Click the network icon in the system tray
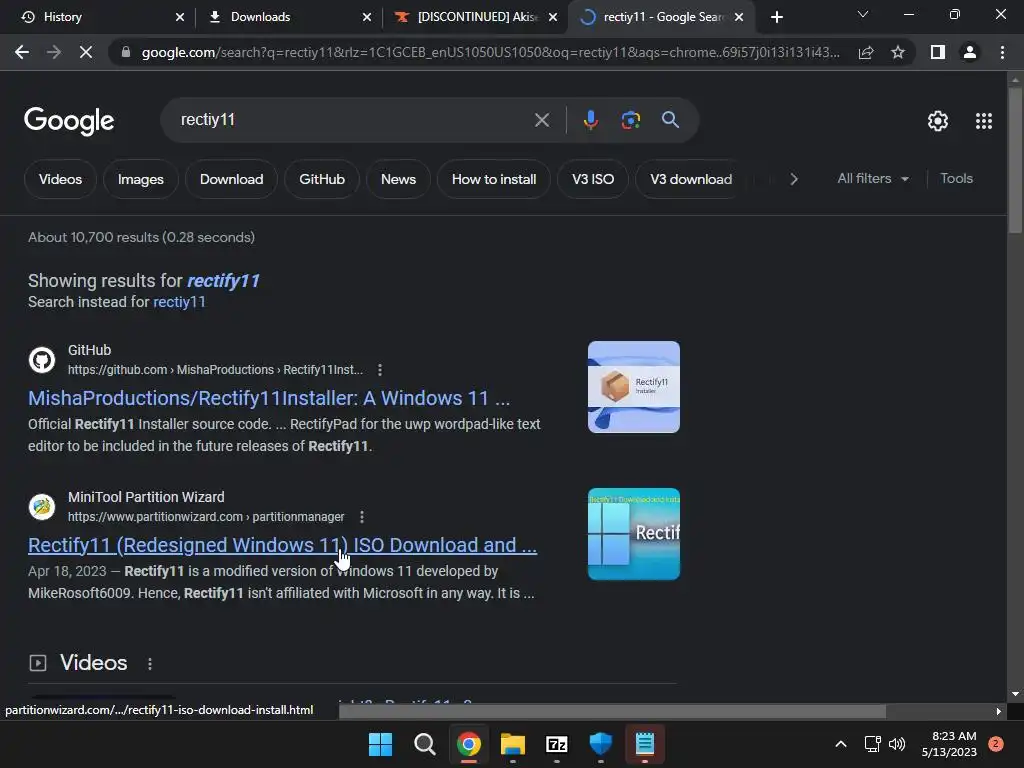1024x768 pixels. pos(872,744)
